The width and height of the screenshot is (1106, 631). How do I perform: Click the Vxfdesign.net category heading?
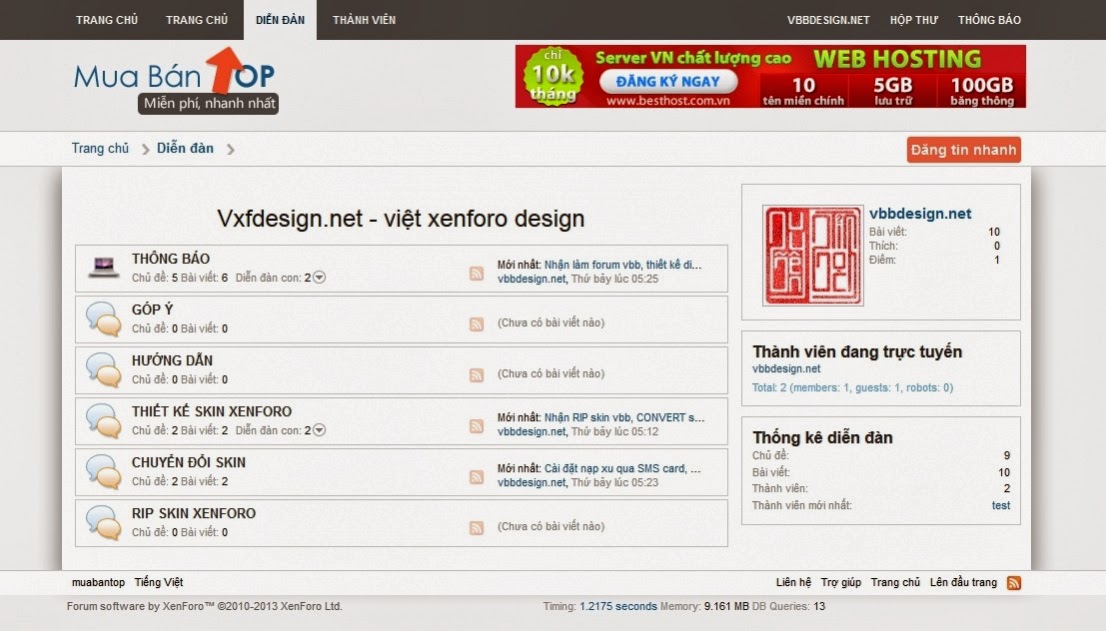pyautogui.click(x=401, y=219)
